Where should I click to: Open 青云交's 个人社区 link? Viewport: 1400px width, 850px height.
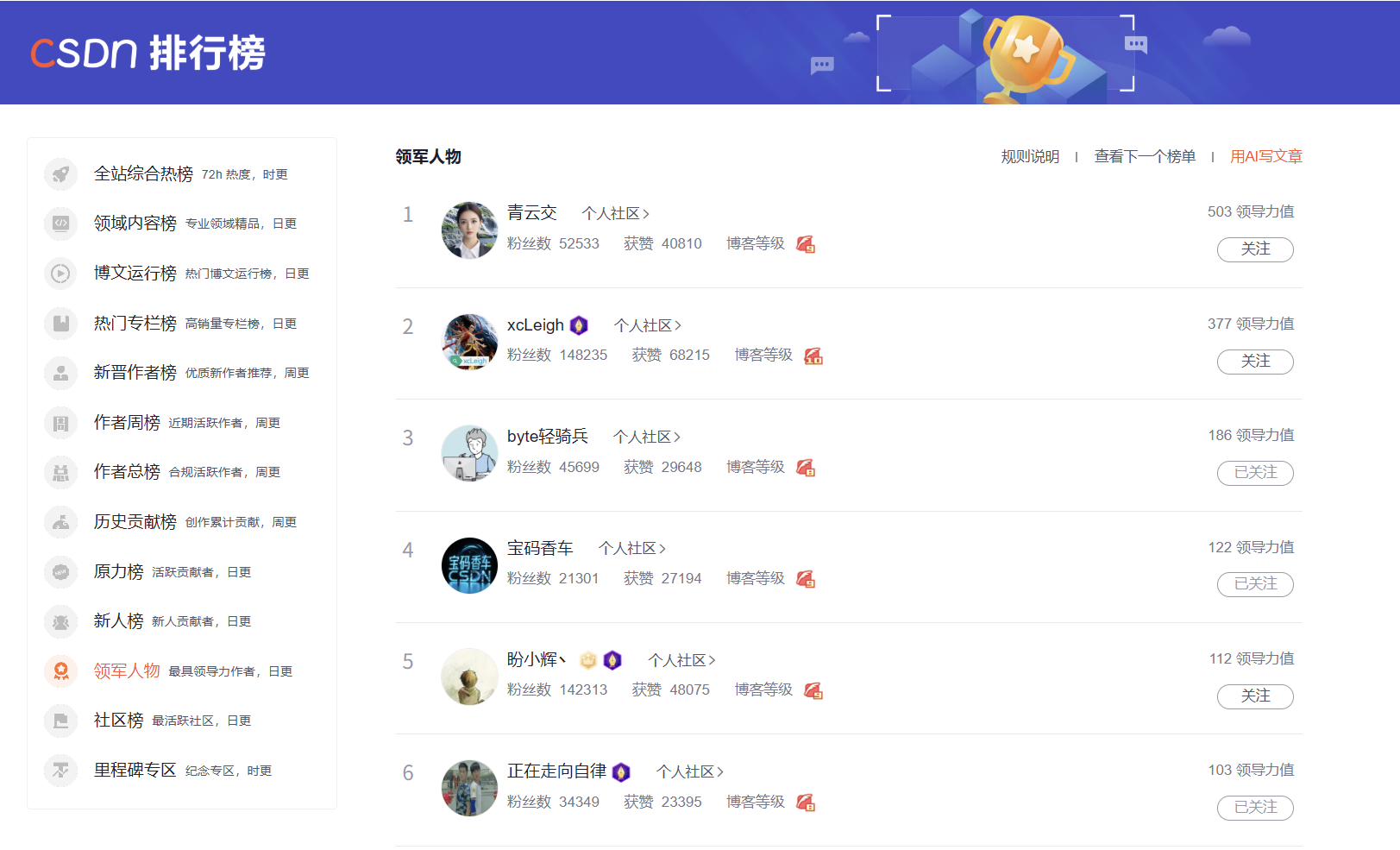coord(615,214)
